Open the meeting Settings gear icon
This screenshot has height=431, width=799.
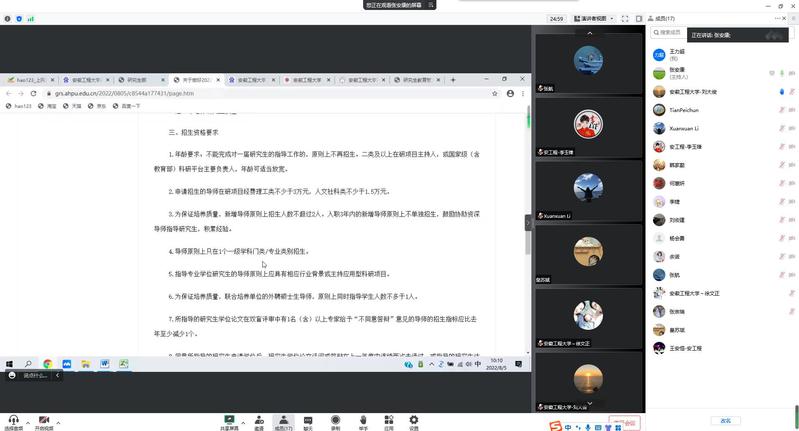414,421
